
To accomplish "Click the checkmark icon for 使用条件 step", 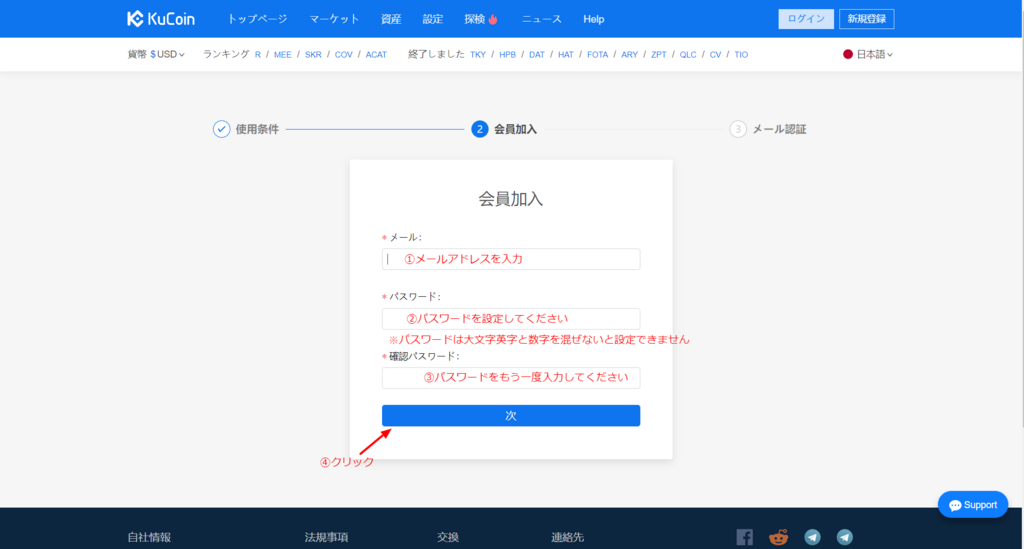I will 222,129.
